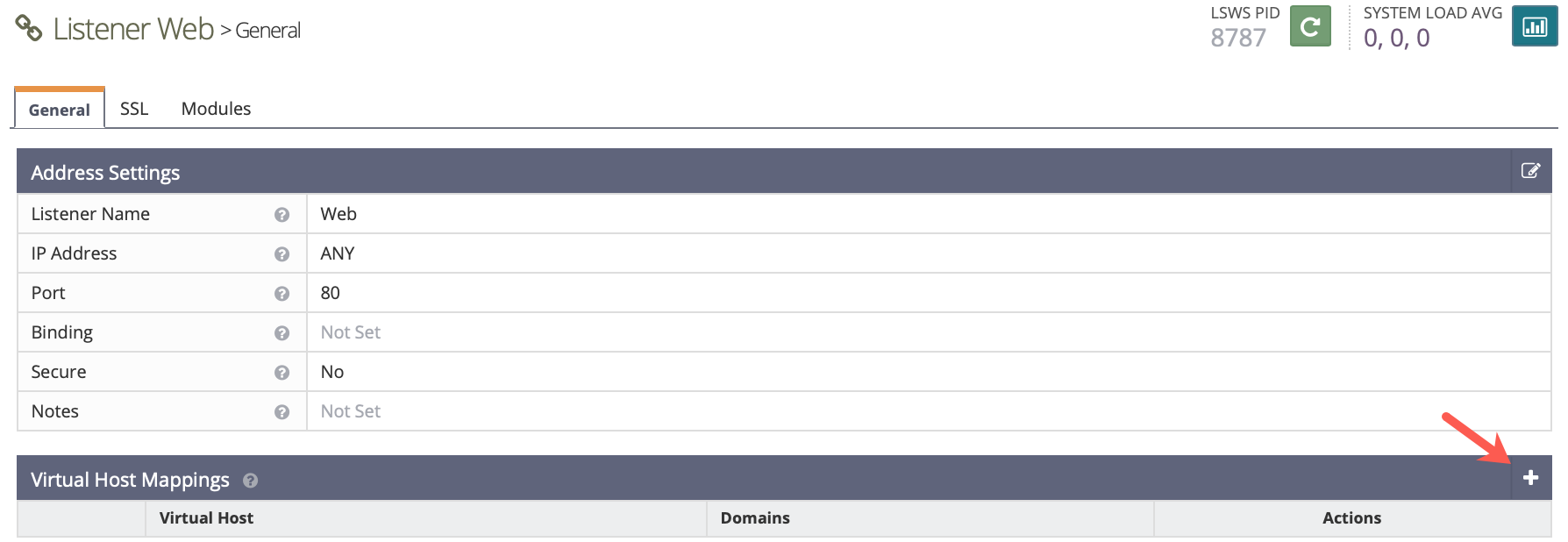Select the General tab

click(x=59, y=110)
